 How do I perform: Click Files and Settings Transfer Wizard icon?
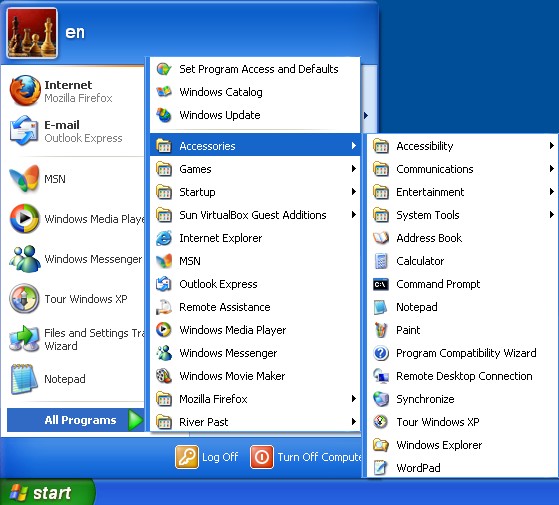(24, 339)
